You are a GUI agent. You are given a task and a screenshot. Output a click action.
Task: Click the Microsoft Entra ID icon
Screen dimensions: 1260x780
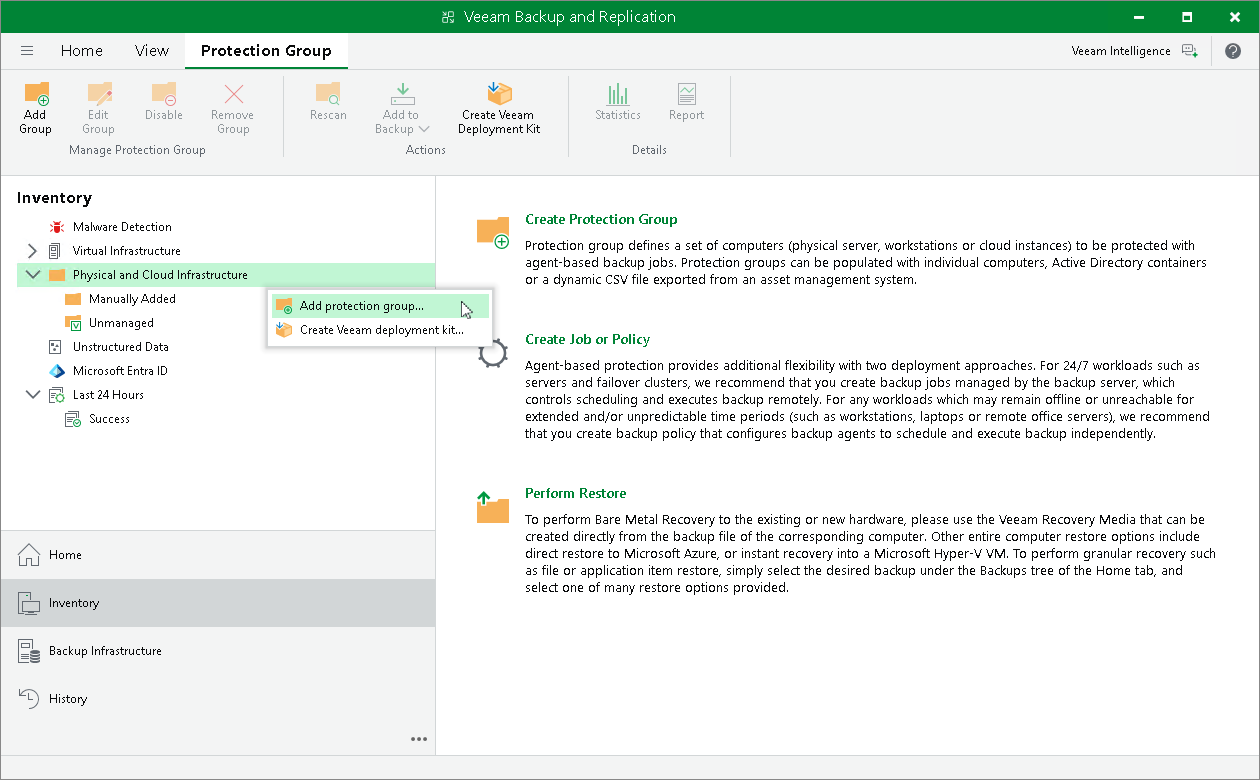pyautogui.click(x=56, y=371)
